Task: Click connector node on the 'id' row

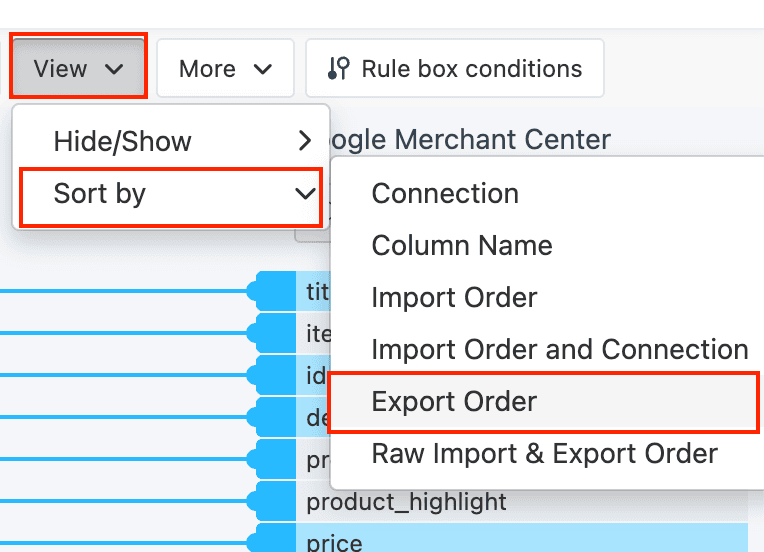Action: [273, 375]
